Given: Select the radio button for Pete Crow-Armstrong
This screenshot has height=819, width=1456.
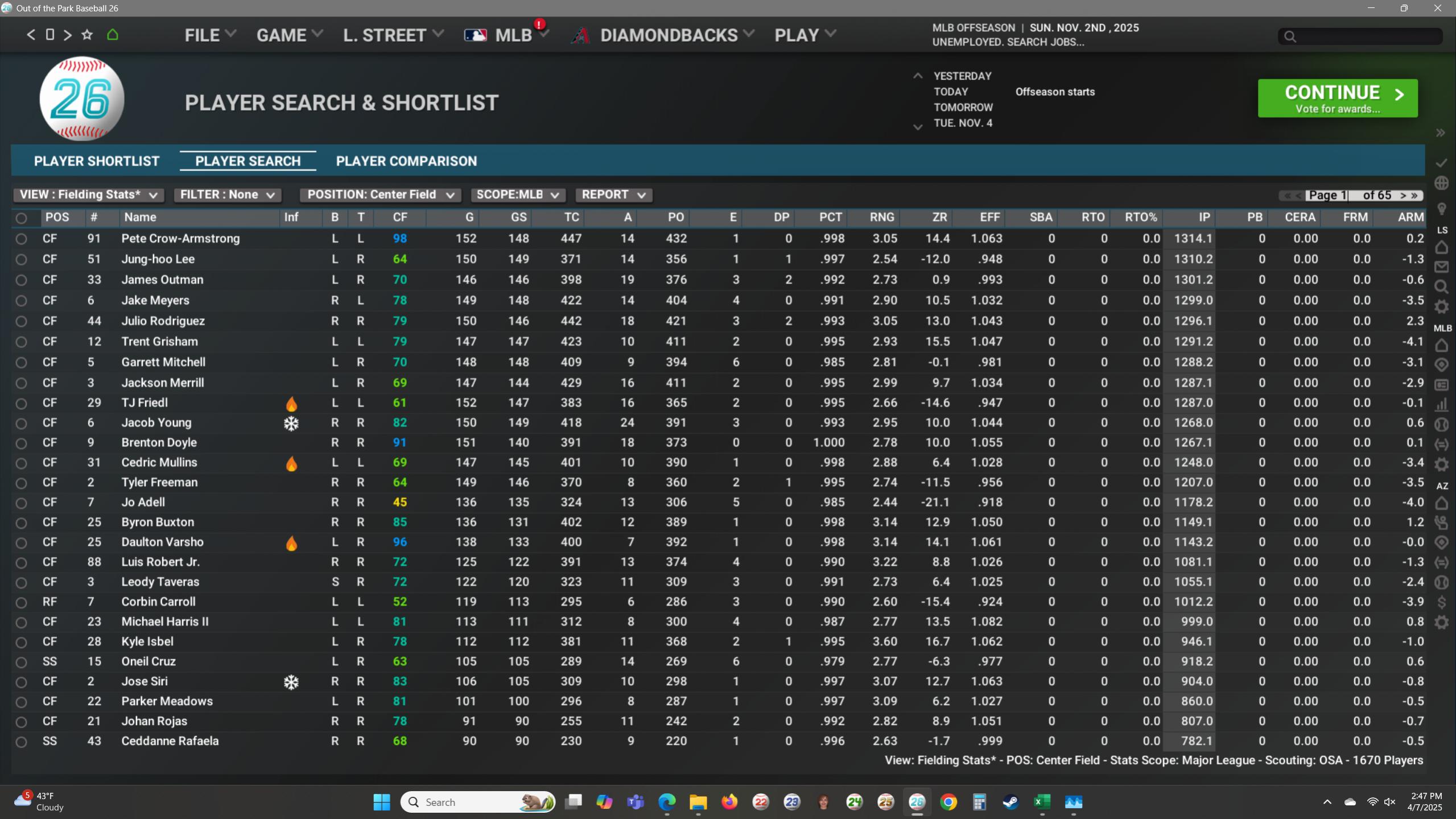Looking at the screenshot, I should point(21,239).
